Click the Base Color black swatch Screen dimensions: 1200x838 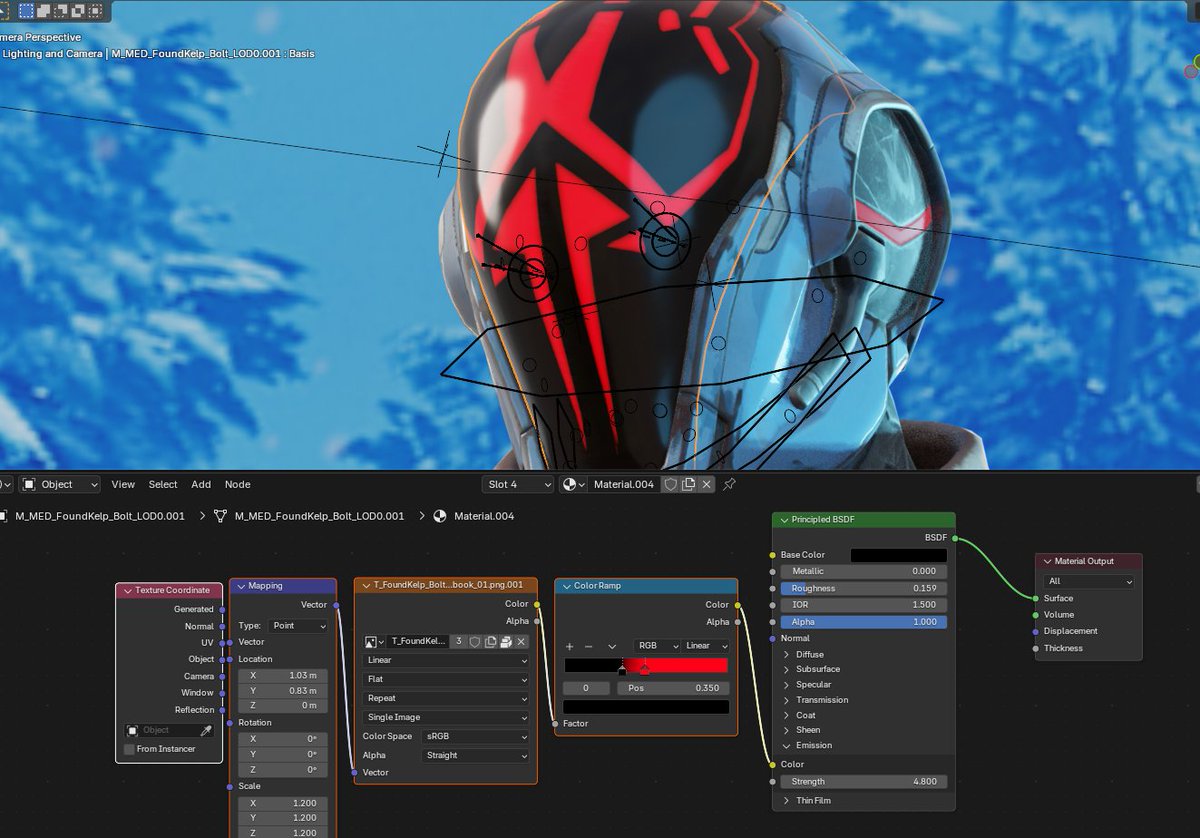point(898,555)
